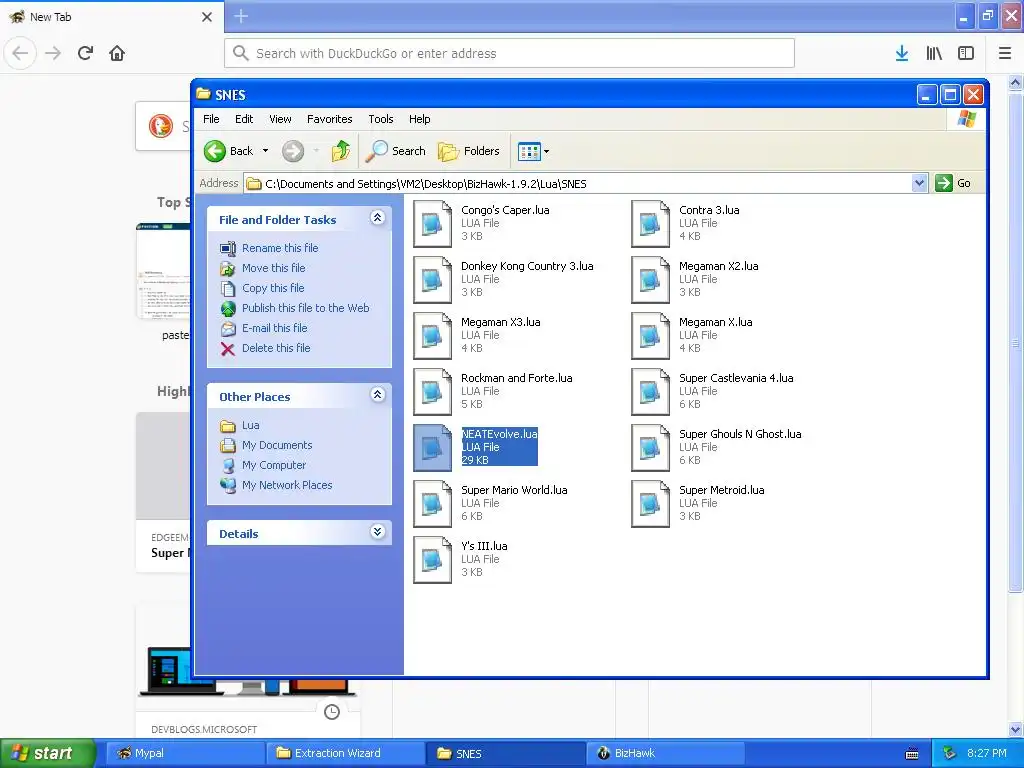Click Rename this file

[280, 248]
